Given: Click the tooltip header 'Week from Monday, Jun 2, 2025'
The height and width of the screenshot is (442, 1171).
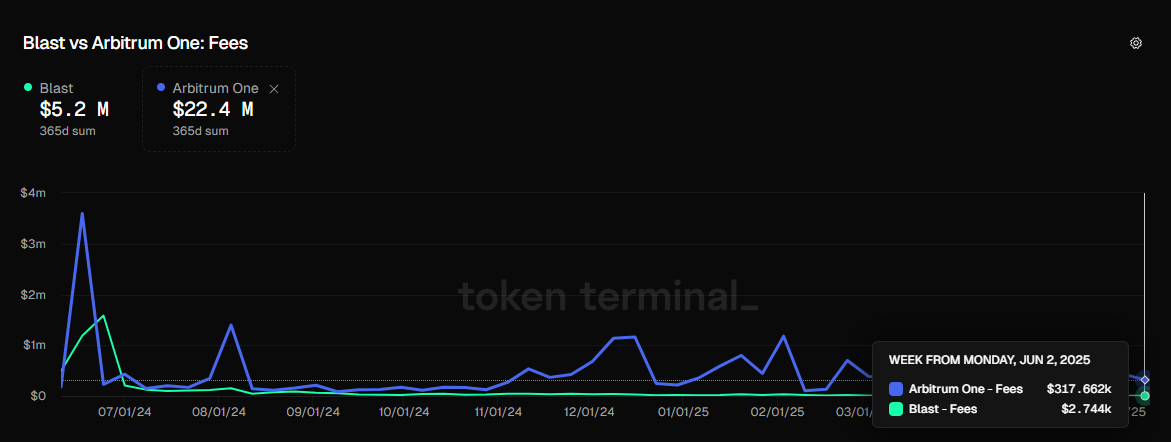Looking at the screenshot, I should (989, 359).
